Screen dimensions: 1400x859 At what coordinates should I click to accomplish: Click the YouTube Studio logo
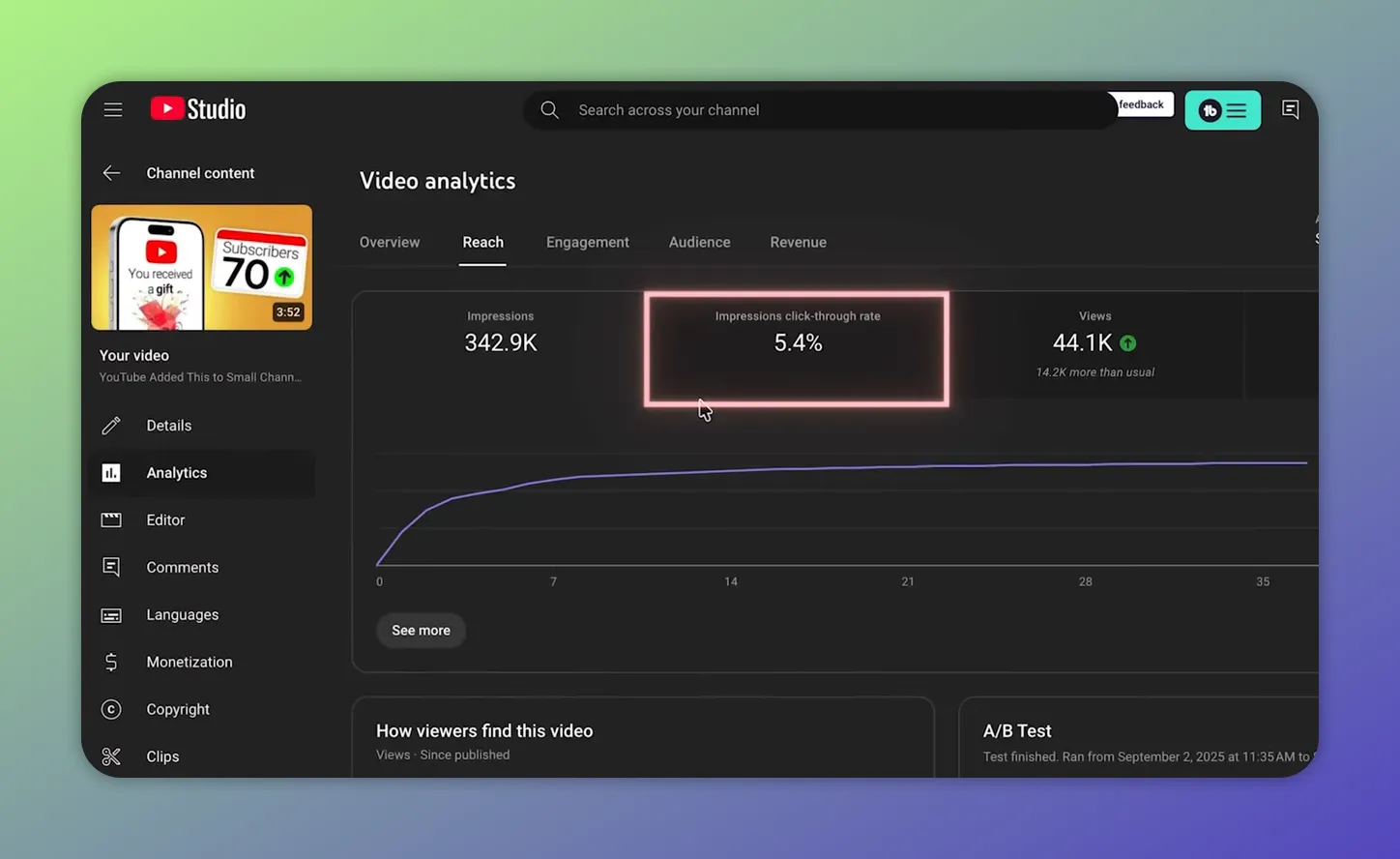(197, 108)
